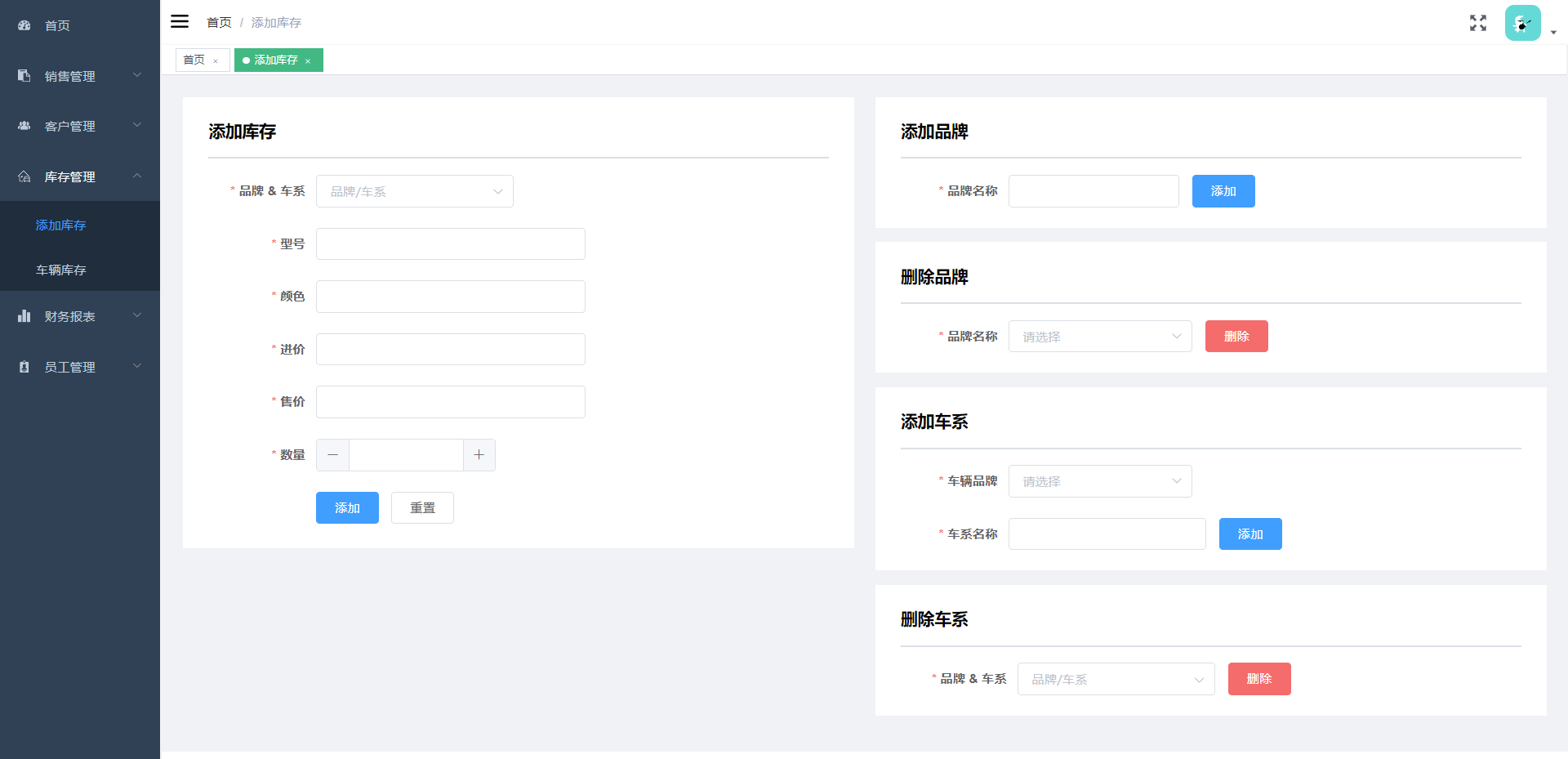Open 车辆品牌 dropdown in 添加车系
Screen dimensions: 1568x759
click(1100, 481)
